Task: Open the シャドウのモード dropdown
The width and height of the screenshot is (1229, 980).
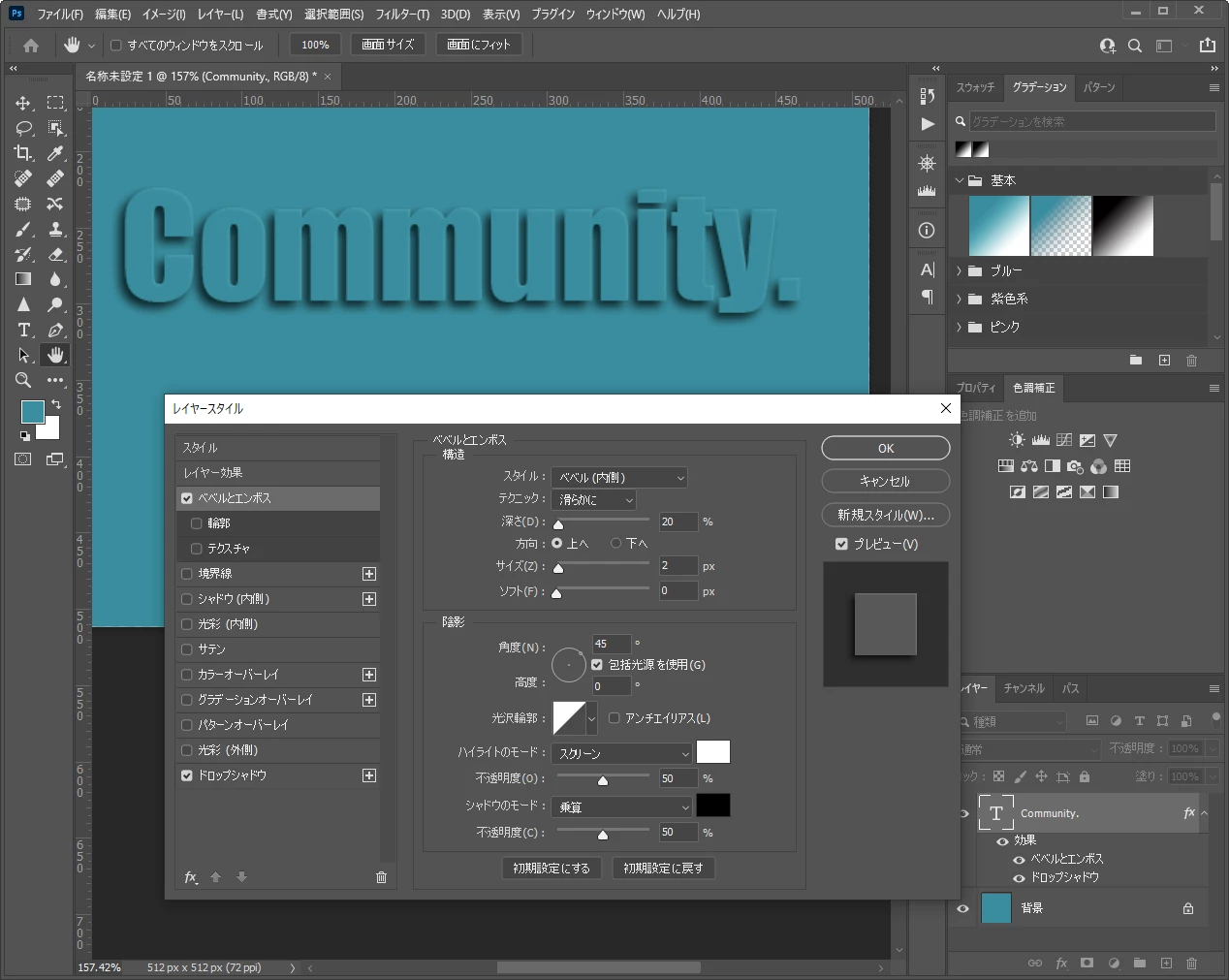Action: tap(621, 806)
